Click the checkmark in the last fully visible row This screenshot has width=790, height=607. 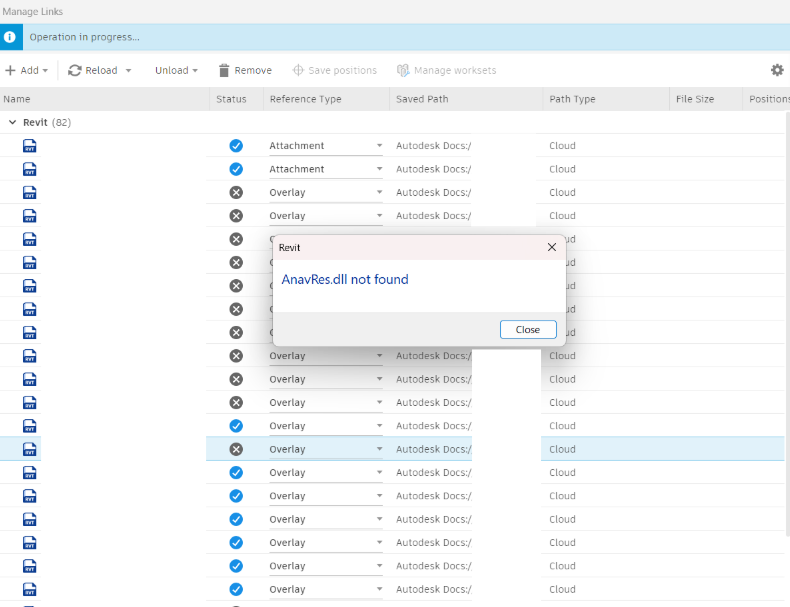point(236,589)
